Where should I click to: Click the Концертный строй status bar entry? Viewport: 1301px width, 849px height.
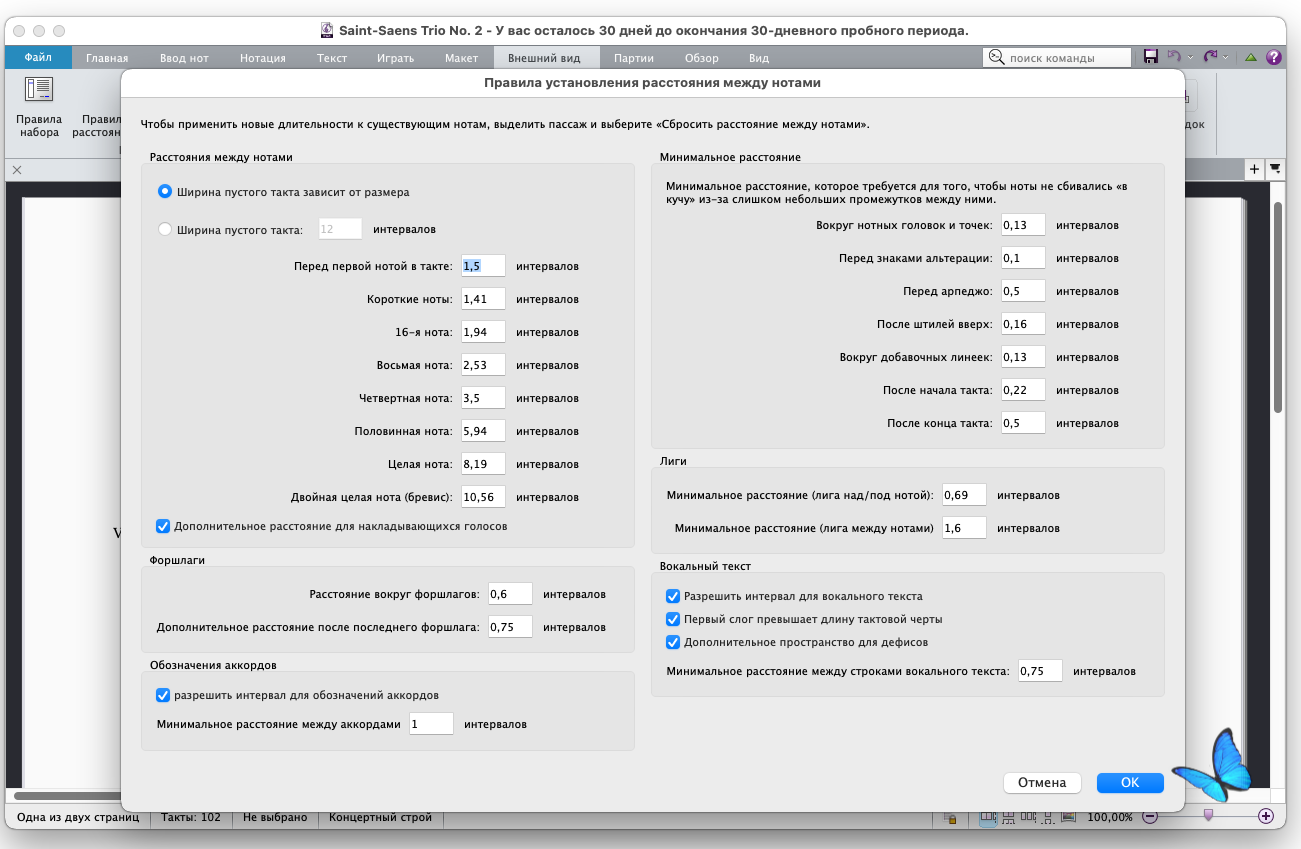pos(380,818)
